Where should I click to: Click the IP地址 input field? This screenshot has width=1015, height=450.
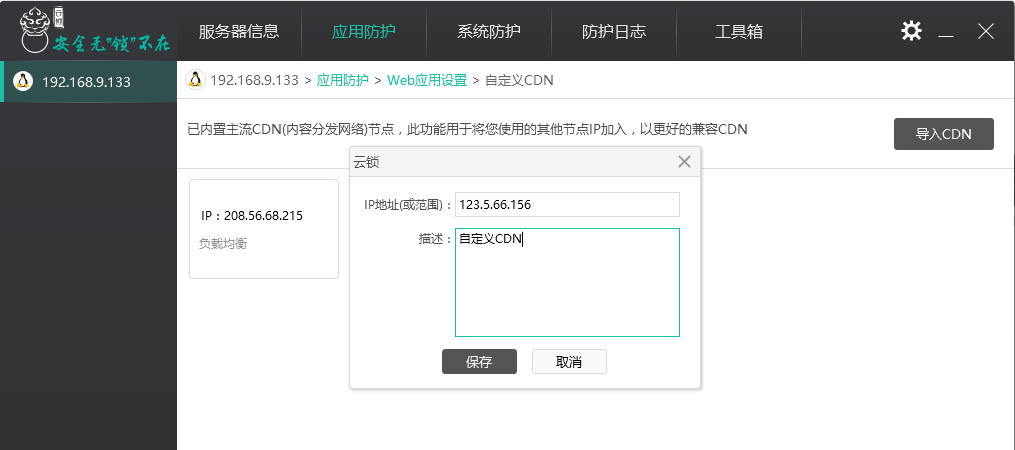[x=567, y=205]
